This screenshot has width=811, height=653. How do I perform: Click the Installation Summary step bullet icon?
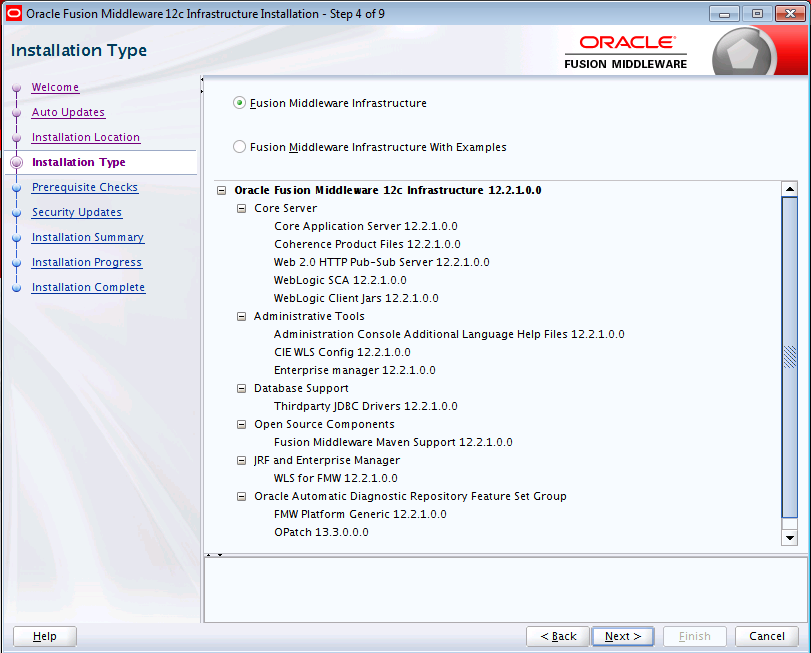click(17, 238)
